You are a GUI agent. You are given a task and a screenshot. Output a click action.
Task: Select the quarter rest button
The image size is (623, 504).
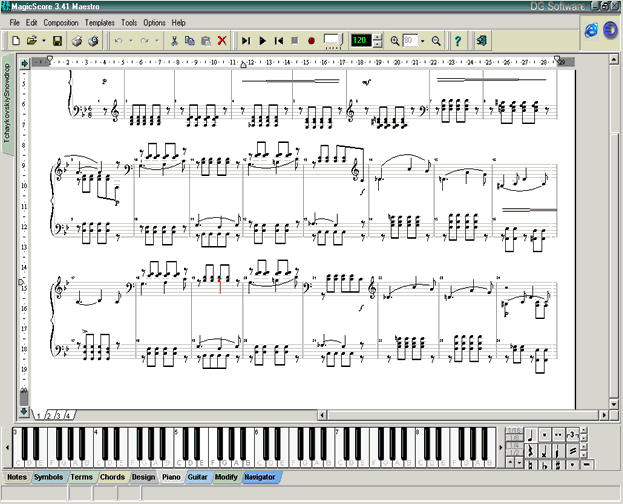click(x=530, y=451)
